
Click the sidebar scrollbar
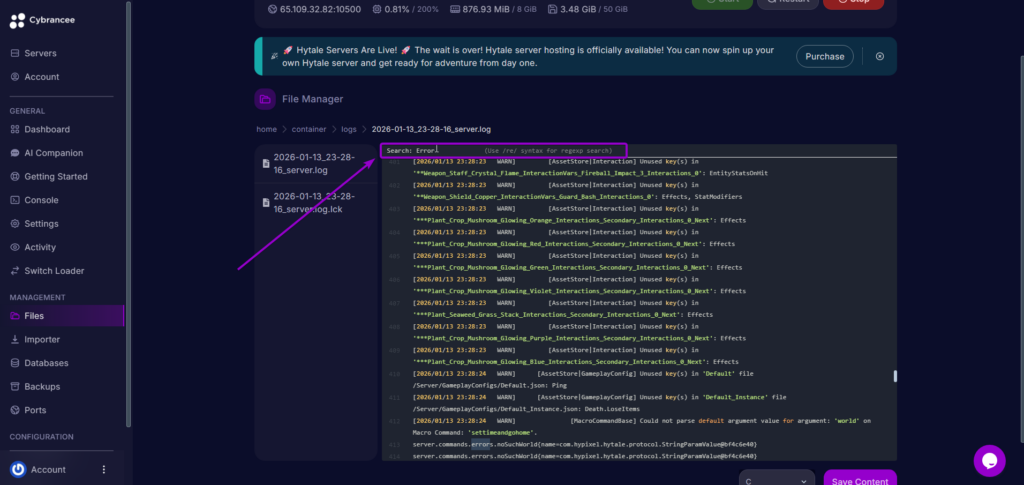click(128, 214)
